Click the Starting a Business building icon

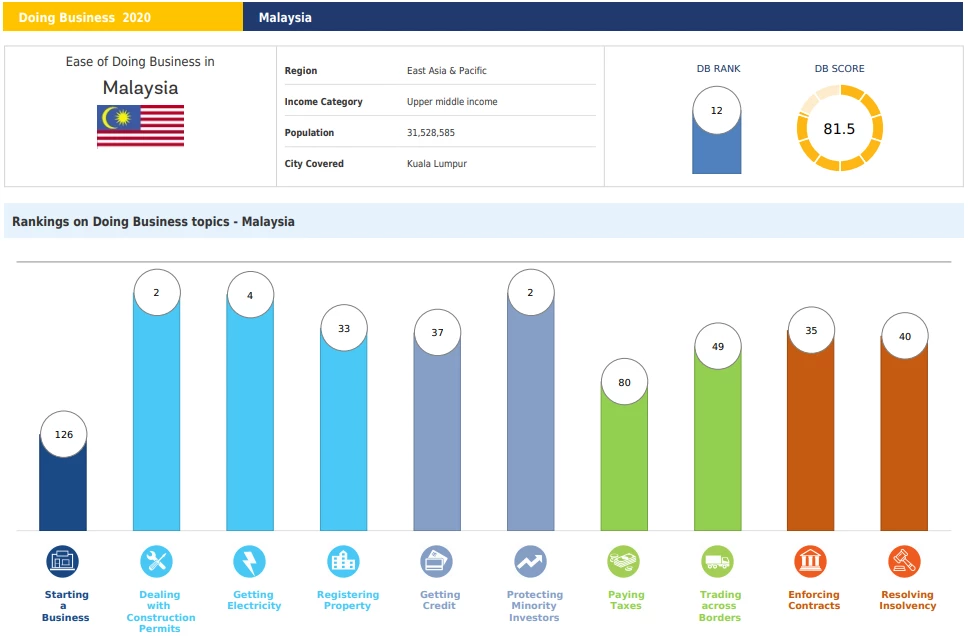click(63, 561)
